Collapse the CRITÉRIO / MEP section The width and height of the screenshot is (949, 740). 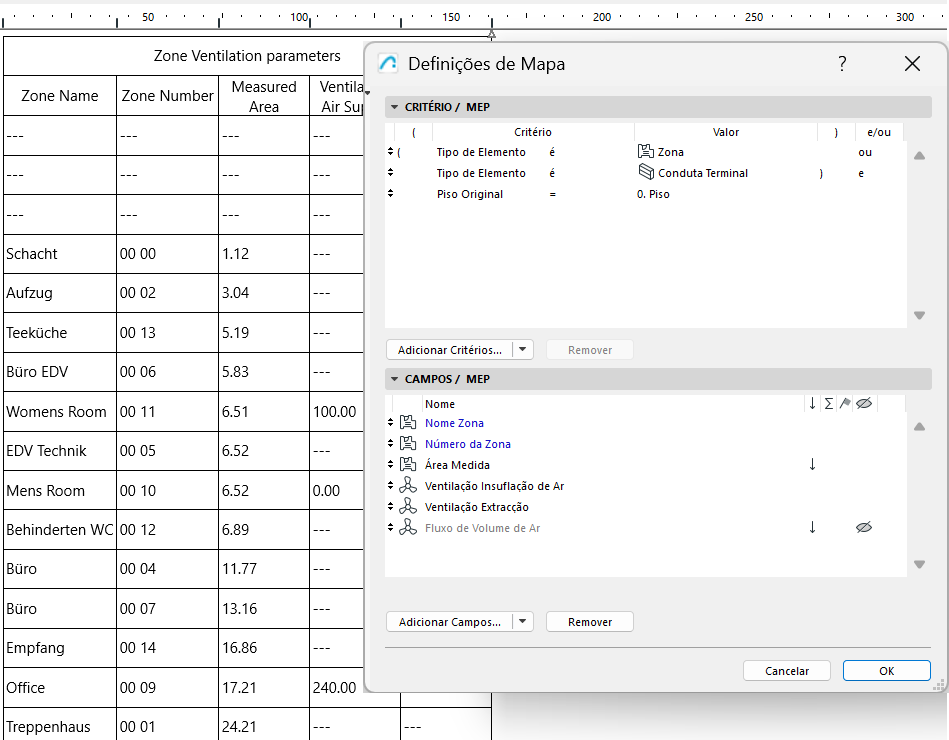pyautogui.click(x=394, y=107)
